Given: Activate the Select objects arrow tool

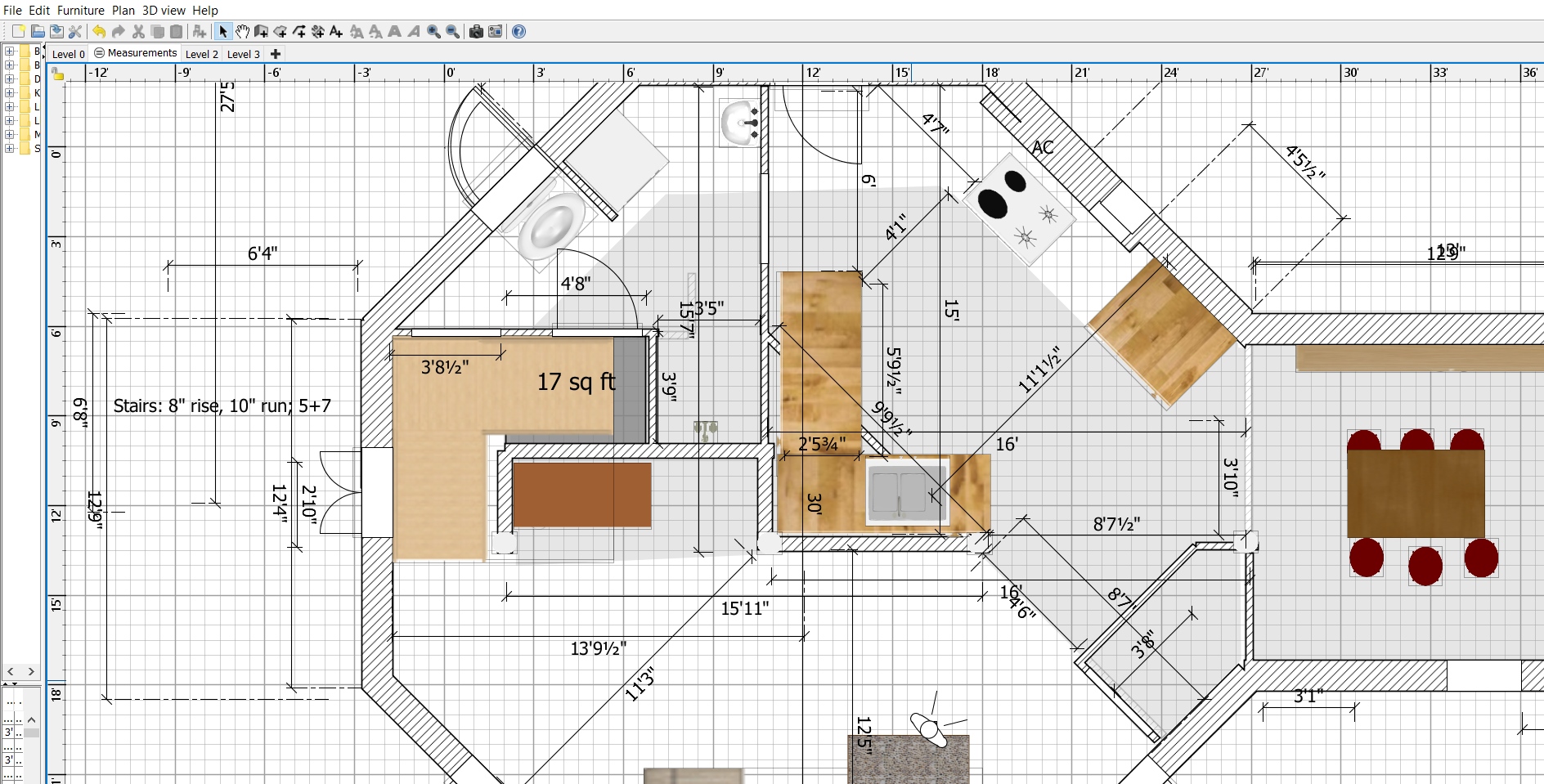Looking at the screenshot, I should [x=223, y=31].
